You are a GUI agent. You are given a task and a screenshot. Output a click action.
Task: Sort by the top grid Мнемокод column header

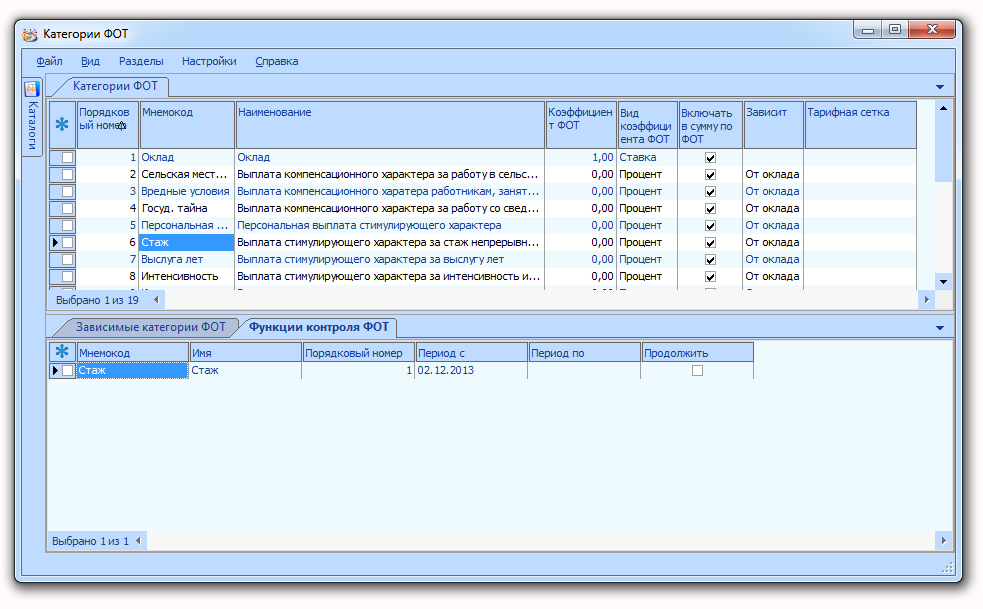tap(187, 125)
